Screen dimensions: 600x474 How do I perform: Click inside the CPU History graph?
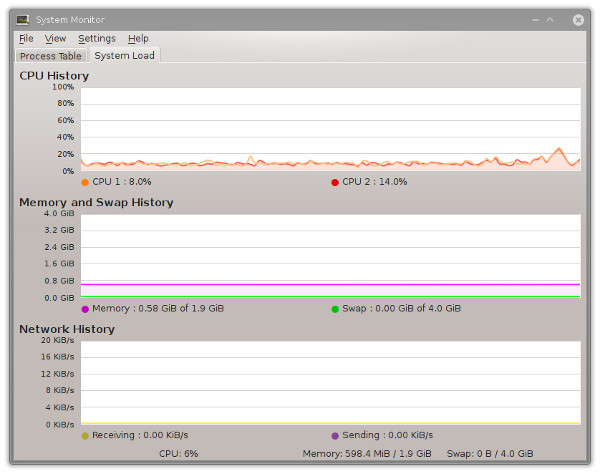[x=330, y=128]
